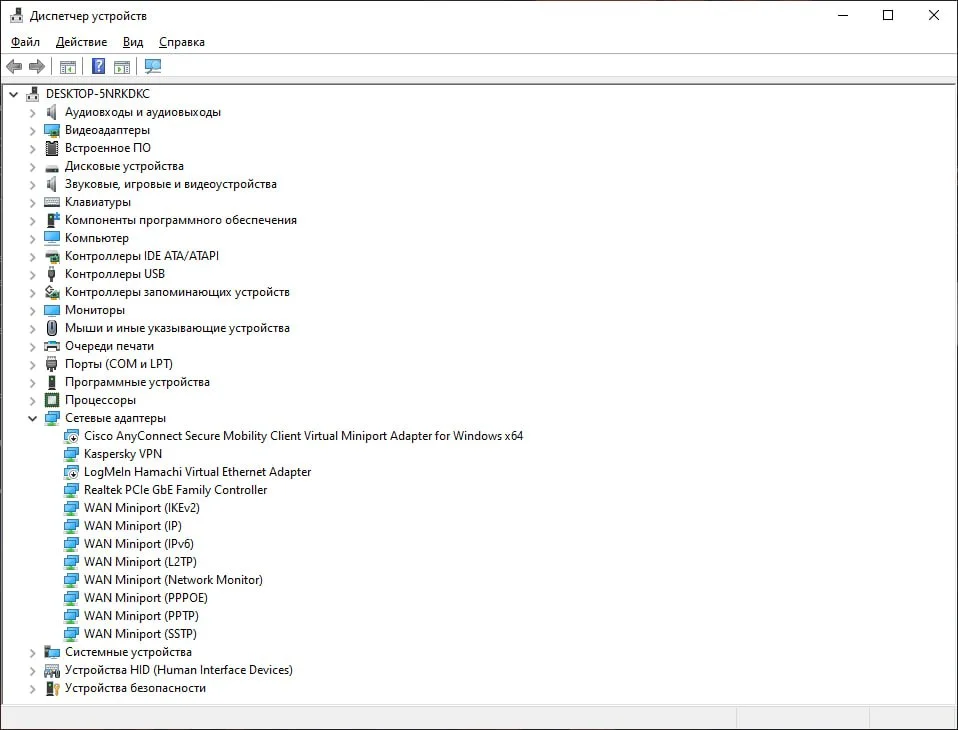Minimize the Диспетчер устройств window

843,15
